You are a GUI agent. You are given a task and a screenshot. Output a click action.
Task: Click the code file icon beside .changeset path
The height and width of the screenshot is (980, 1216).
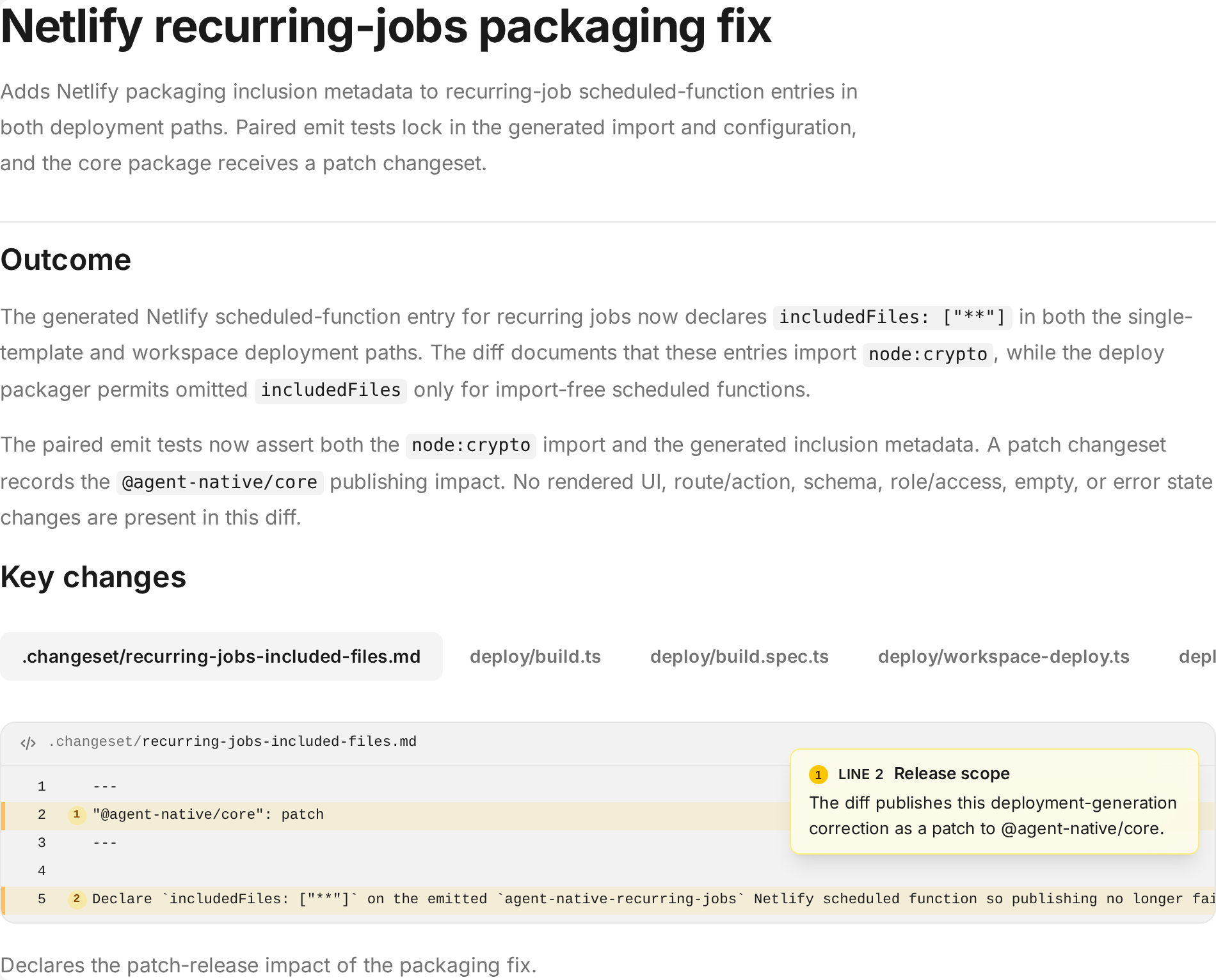click(28, 743)
